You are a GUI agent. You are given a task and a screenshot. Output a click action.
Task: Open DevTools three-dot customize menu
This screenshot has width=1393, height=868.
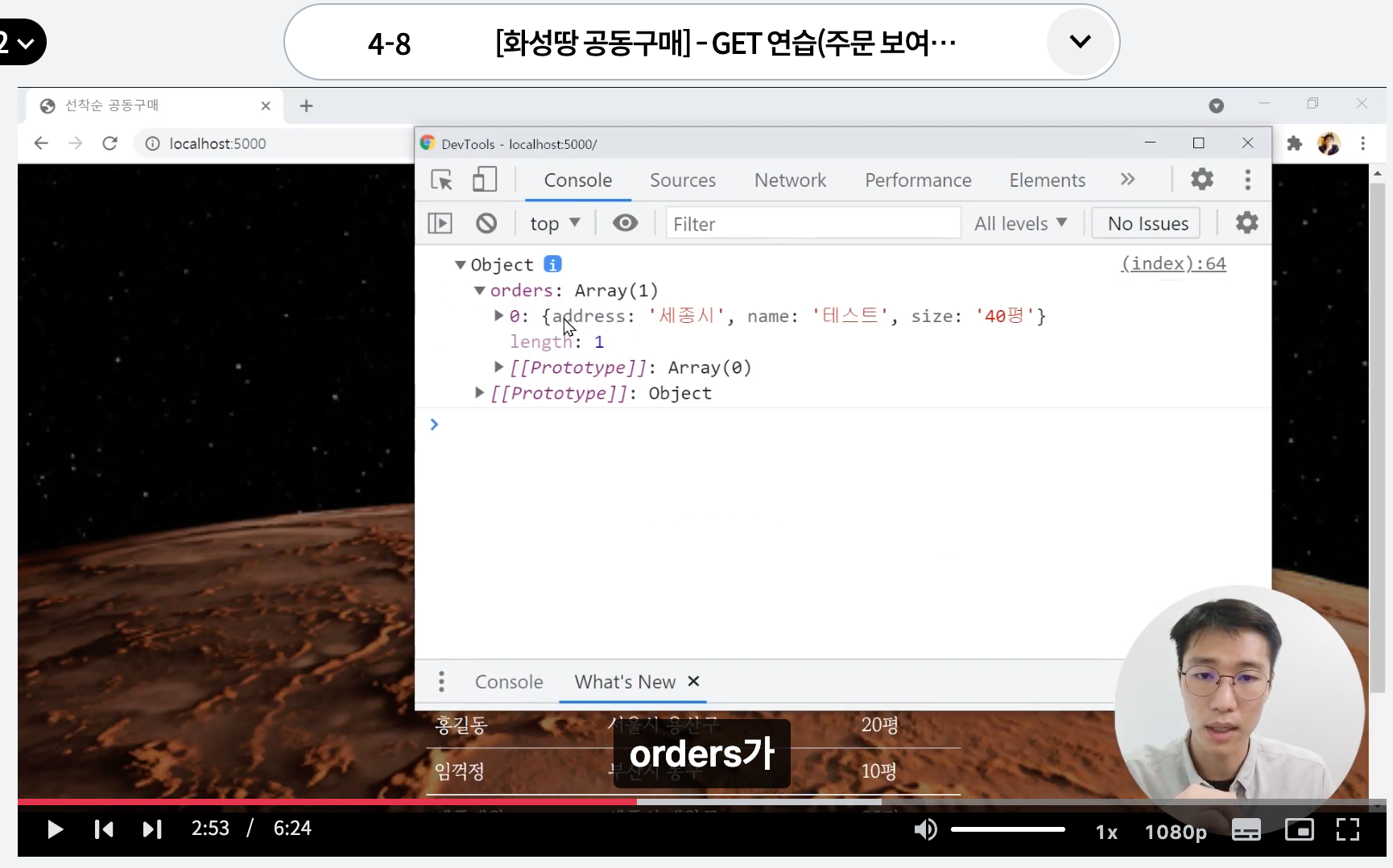1247,180
